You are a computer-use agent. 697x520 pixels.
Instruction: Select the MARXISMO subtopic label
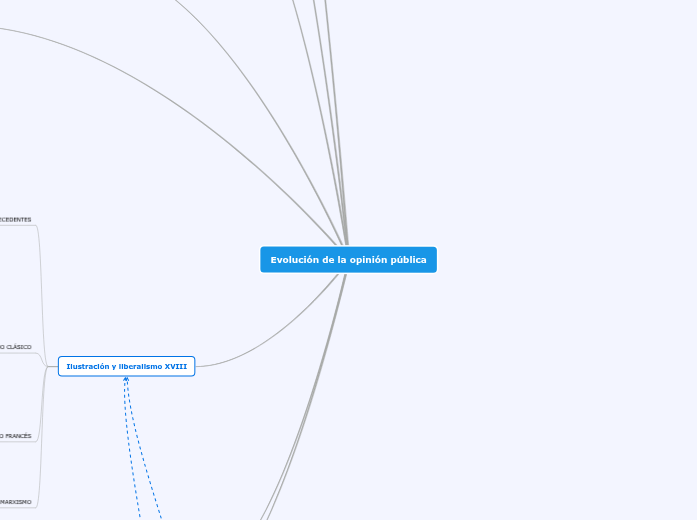click(16, 501)
